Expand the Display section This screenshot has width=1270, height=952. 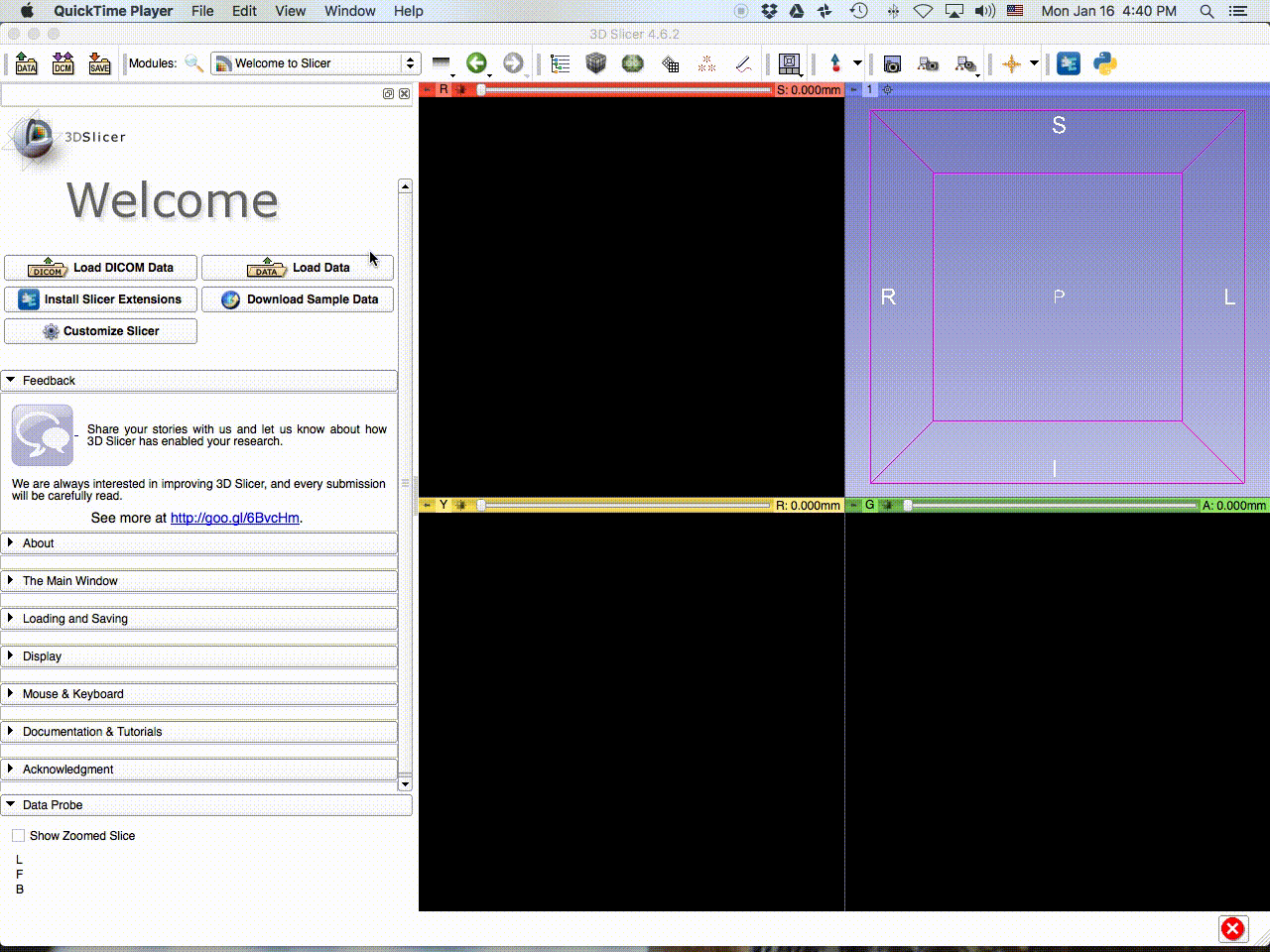[199, 655]
